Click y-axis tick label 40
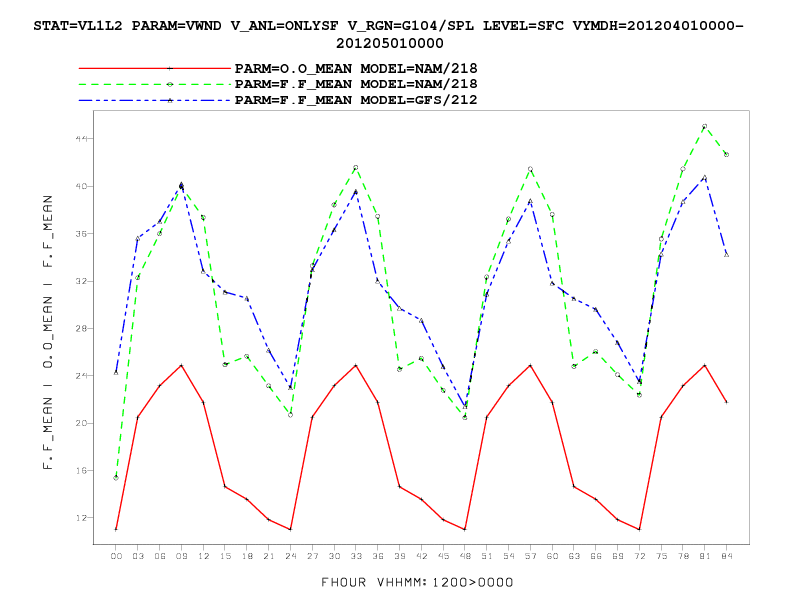The image size is (792, 612). tap(81, 186)
